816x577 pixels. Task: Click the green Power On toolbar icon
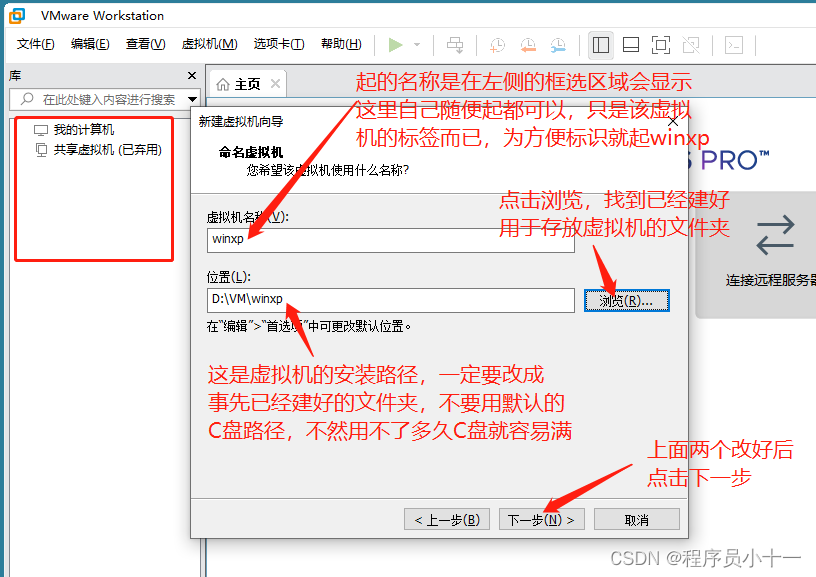coord(395,44)
